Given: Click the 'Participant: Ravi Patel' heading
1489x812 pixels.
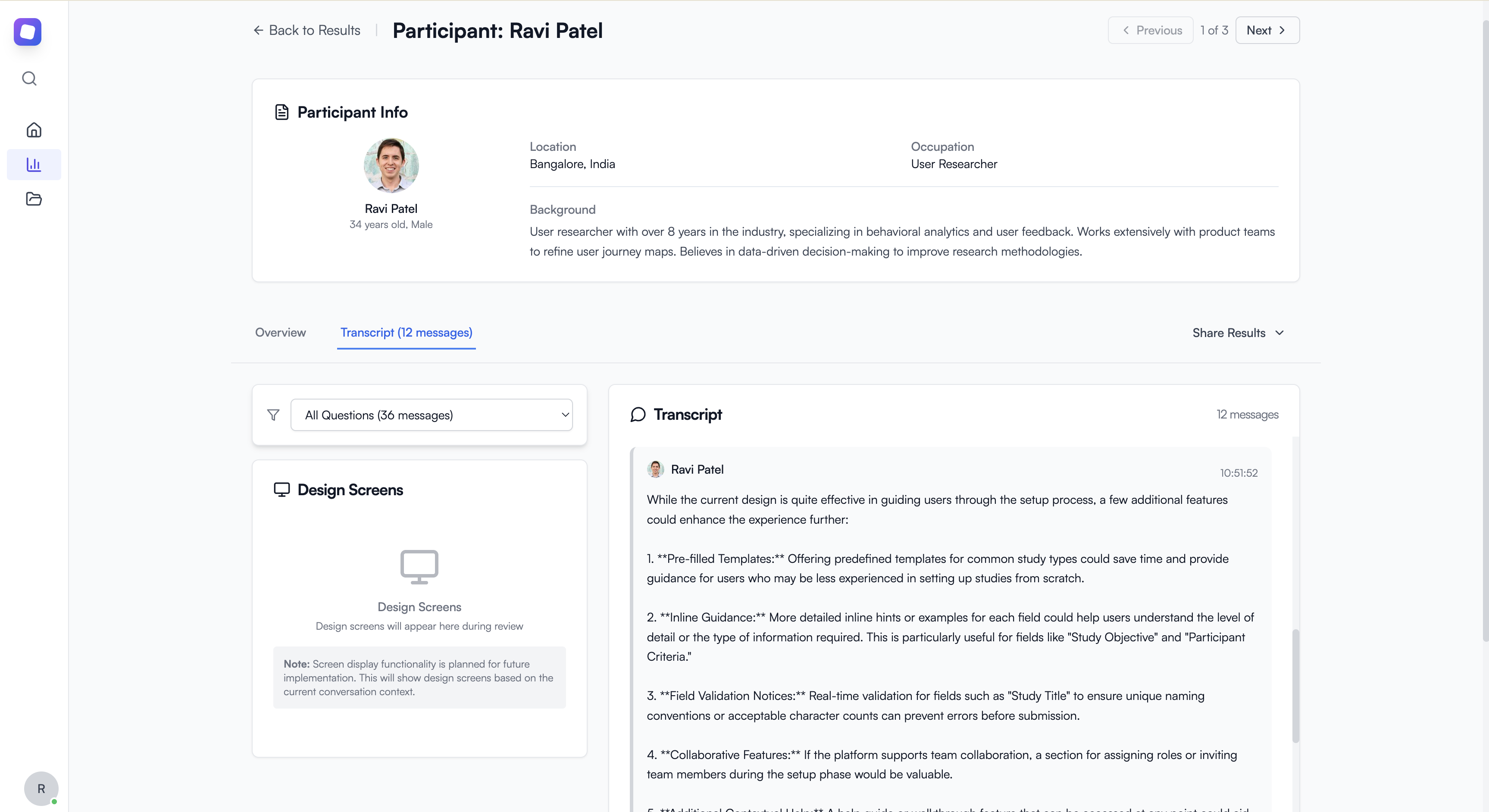Looking at the screenshot, I should tap(497, 31).
